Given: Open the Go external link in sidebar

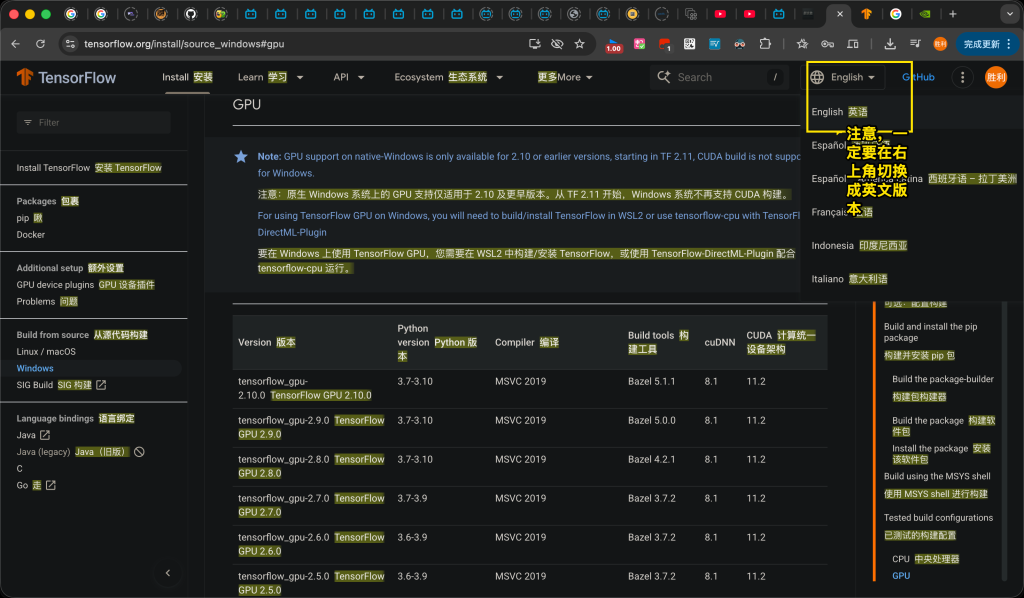Looking at the screenshot, I should coord(36,485).
